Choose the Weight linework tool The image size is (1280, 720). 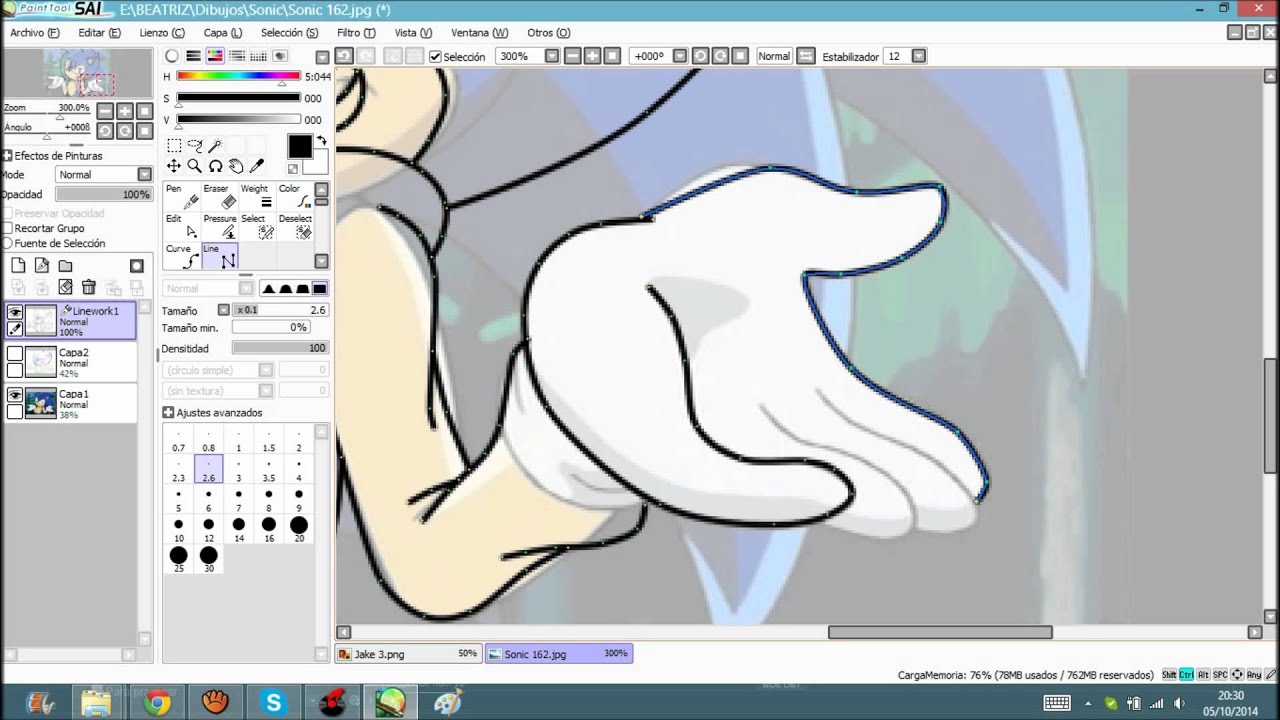[x=257, y=196]
